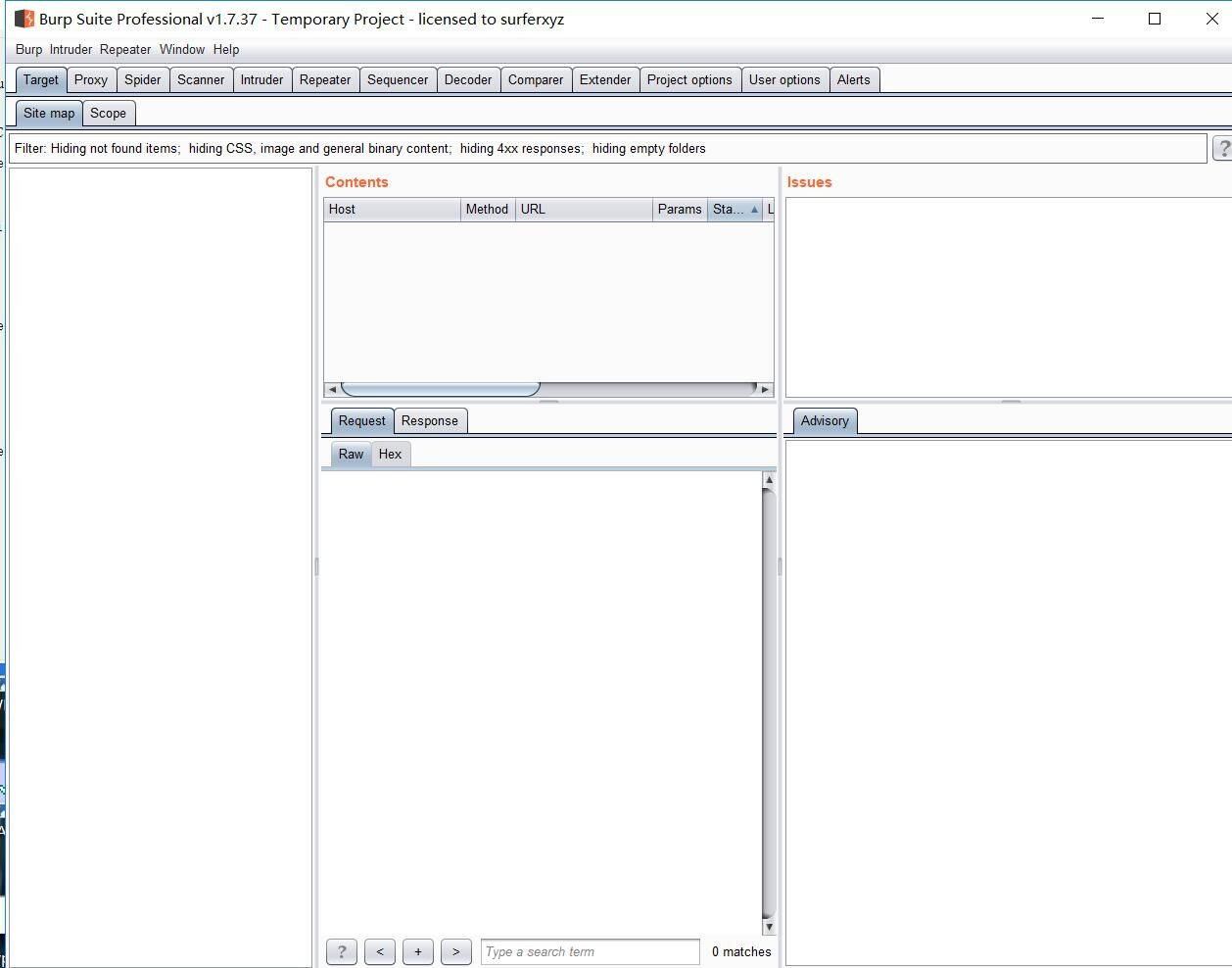Screen dimensions: 1232x968
Task: Go to the Repeater tool tab
Action: pyautogui.click(x=325, y=80)
